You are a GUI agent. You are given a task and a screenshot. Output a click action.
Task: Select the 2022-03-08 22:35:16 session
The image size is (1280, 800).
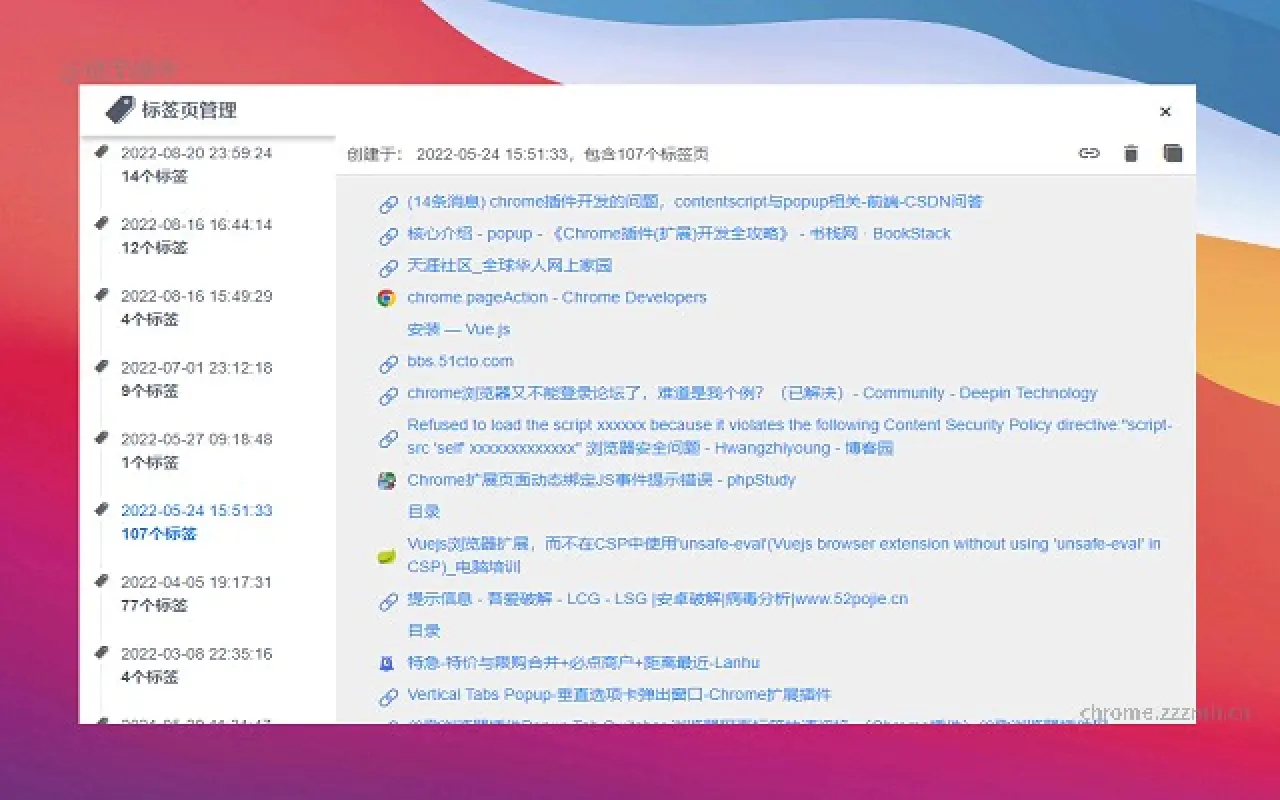coord(195,653)
